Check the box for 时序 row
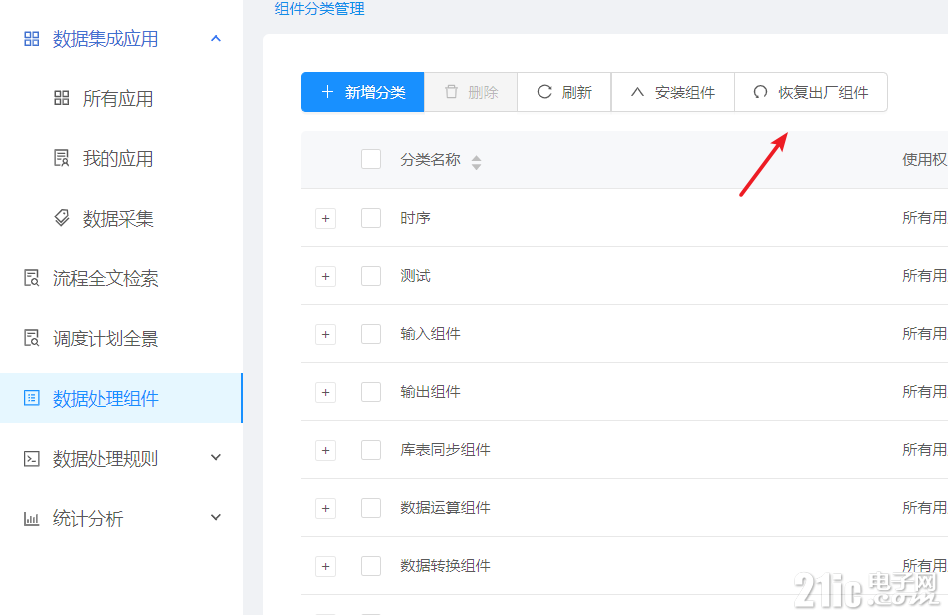948x615 pixels. pos(371,218)
